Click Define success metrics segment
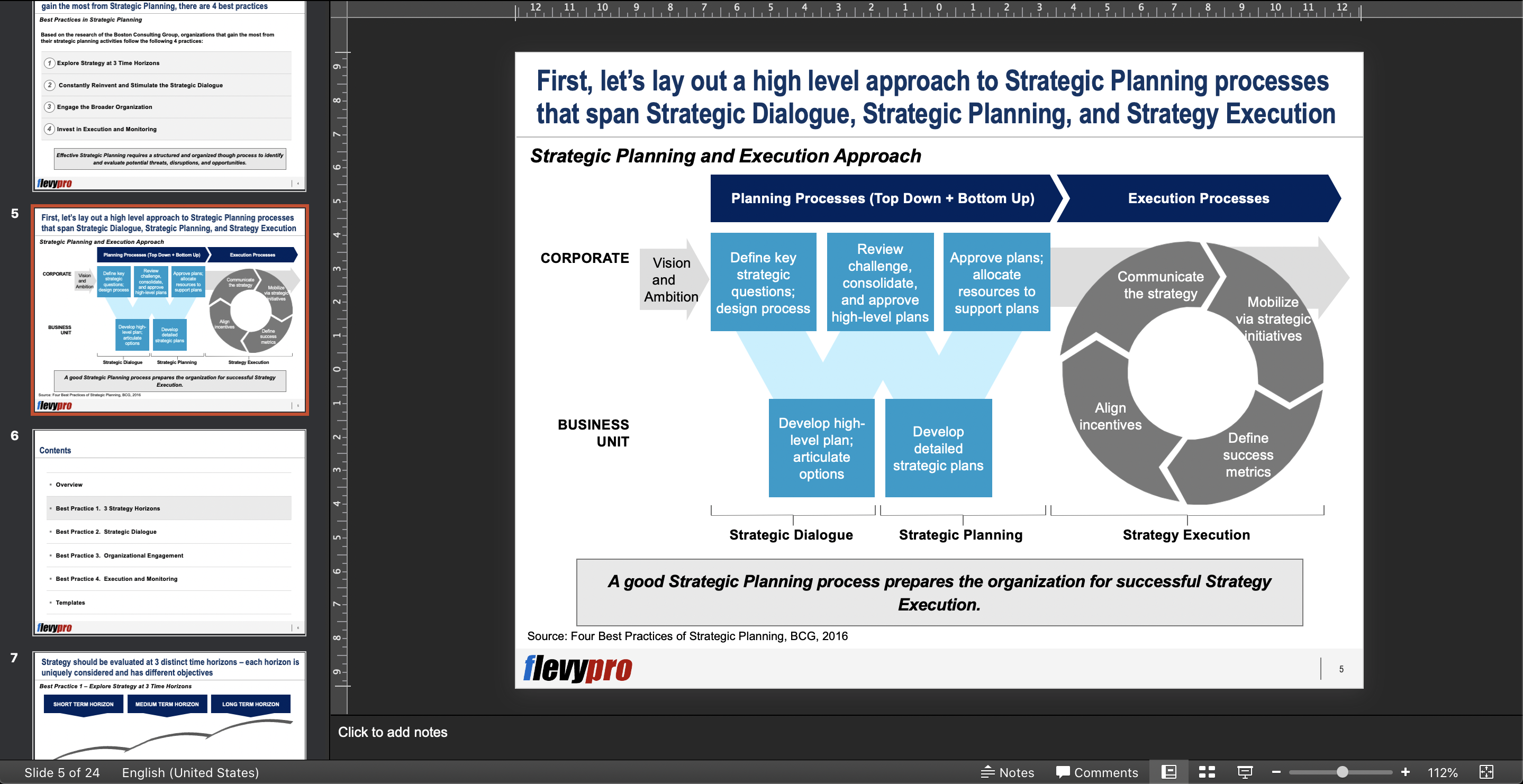 [x=1247, y=454]
